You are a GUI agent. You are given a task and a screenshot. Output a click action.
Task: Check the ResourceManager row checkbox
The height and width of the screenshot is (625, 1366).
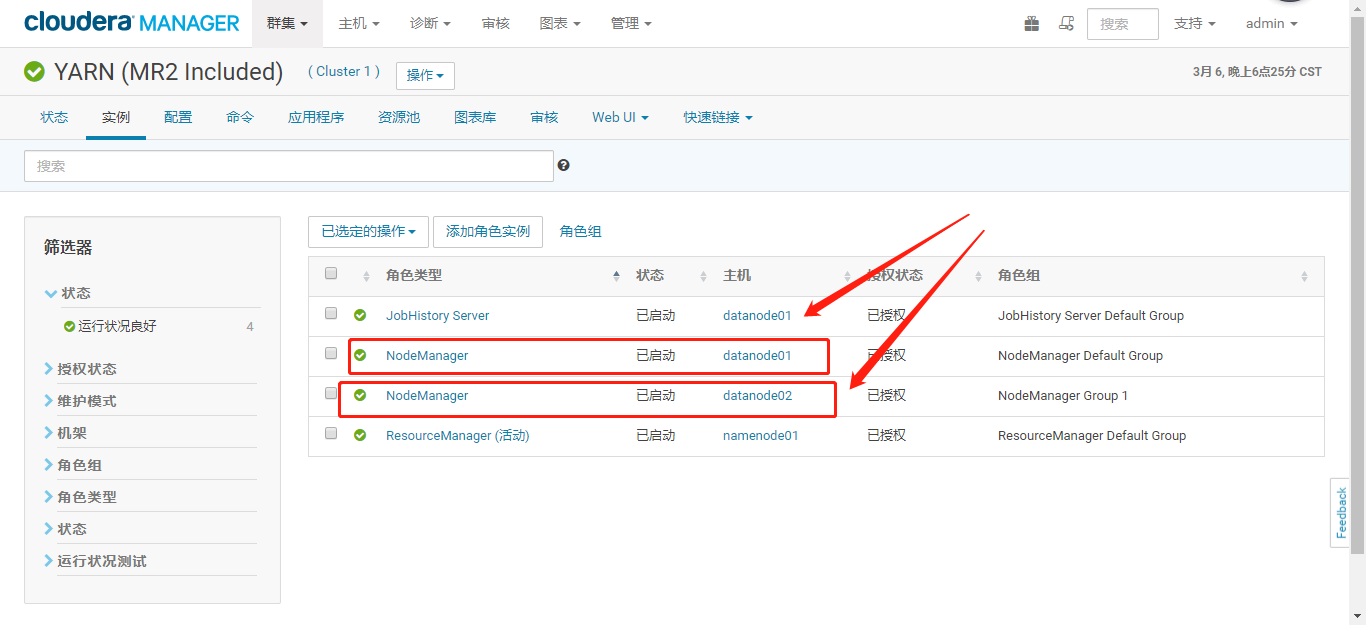point(331,433)
